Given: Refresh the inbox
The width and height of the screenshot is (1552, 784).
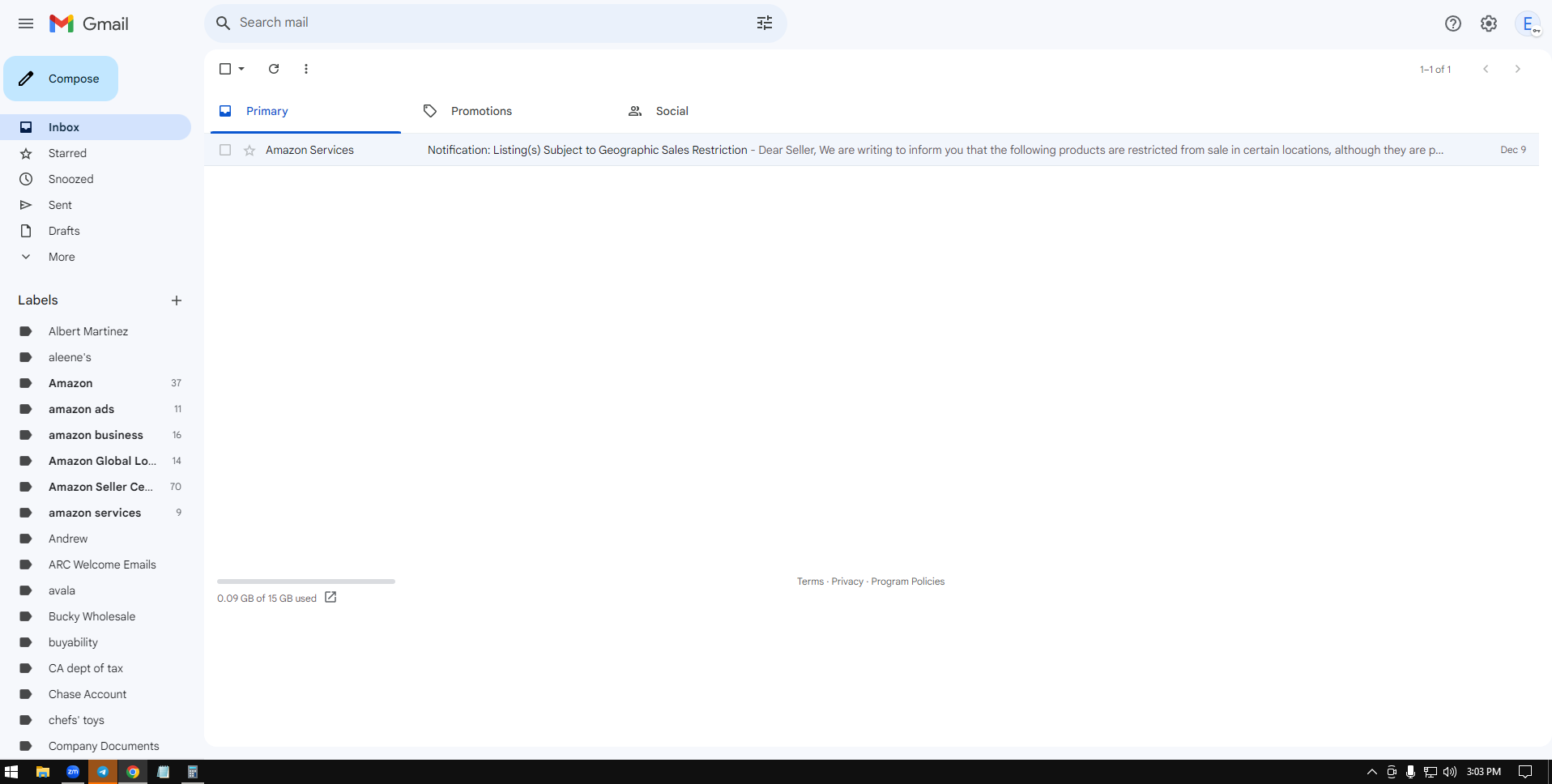Looking at the screenshot, I should click(274, 69).
